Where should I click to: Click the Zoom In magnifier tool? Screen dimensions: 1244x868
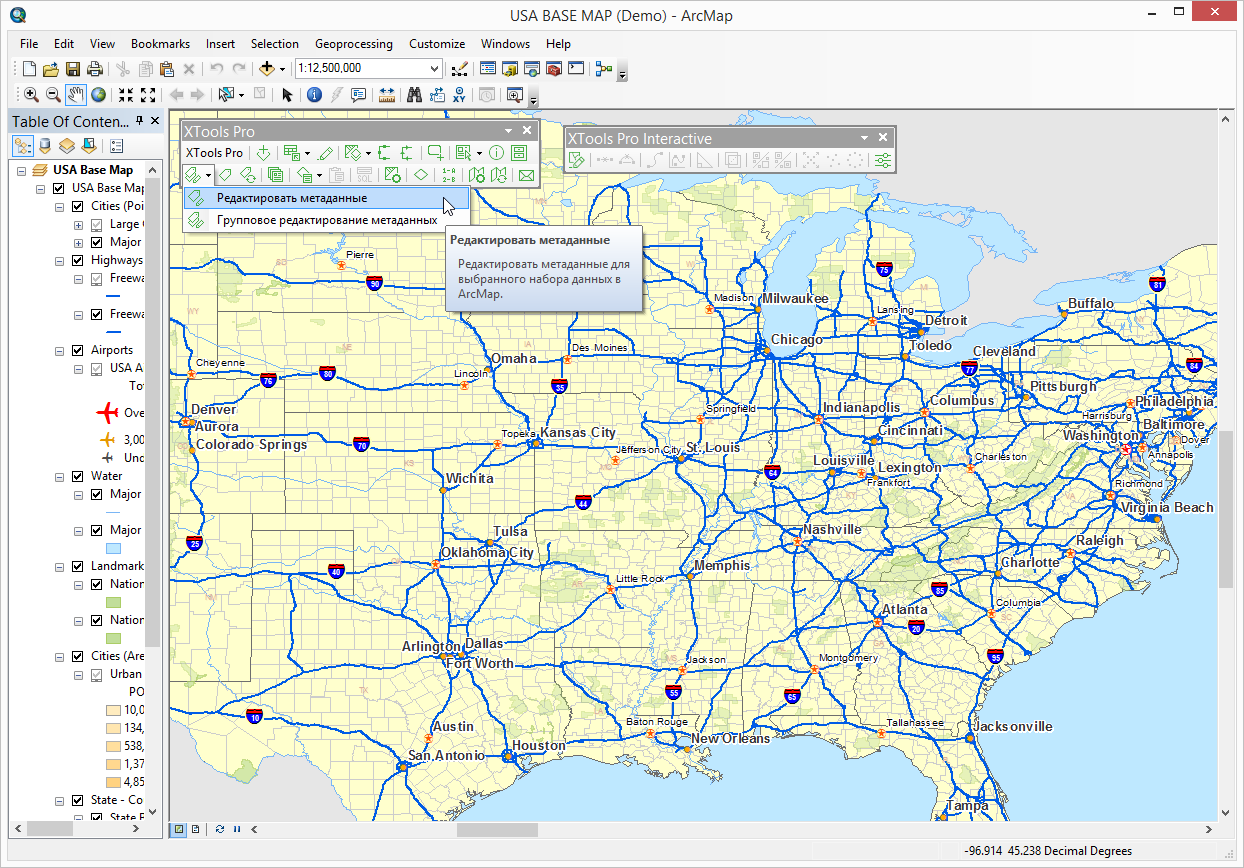(x=31, y=95)
